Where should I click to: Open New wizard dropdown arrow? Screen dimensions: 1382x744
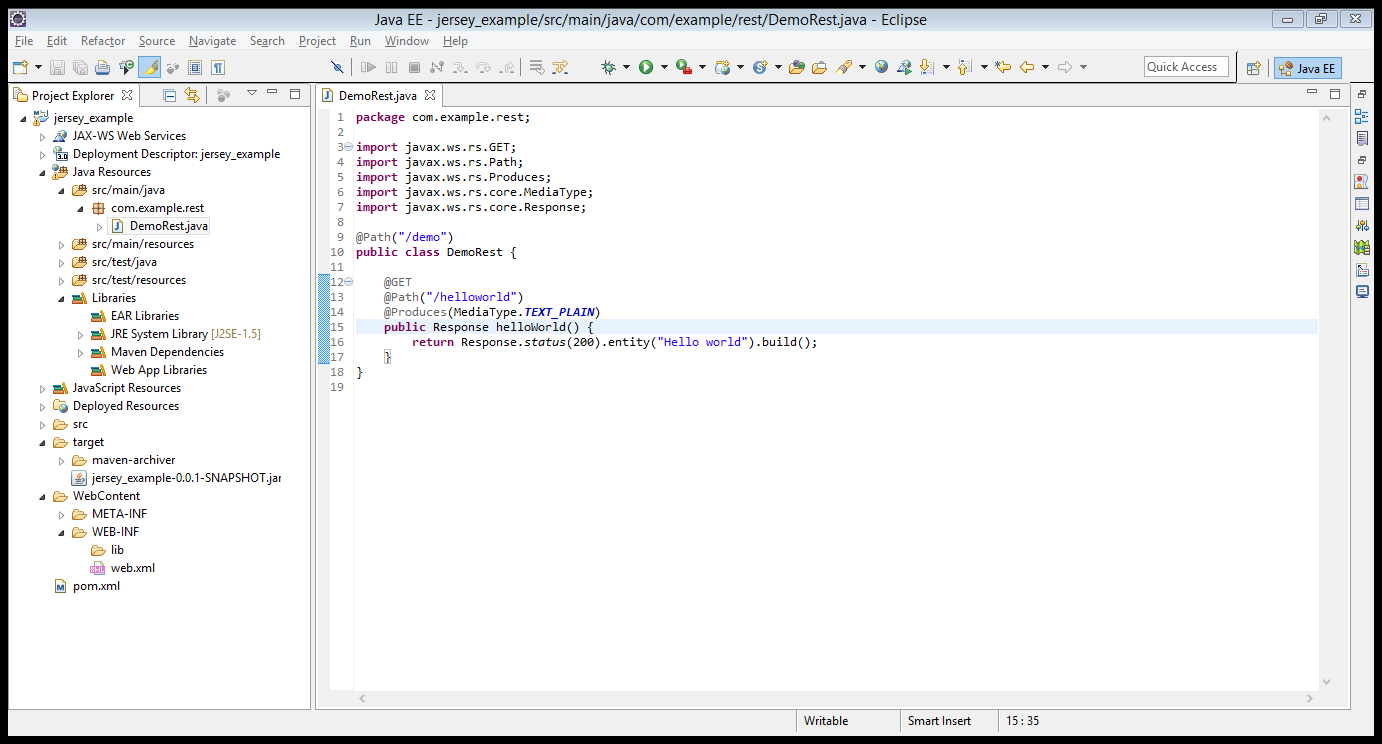(39, 67)
